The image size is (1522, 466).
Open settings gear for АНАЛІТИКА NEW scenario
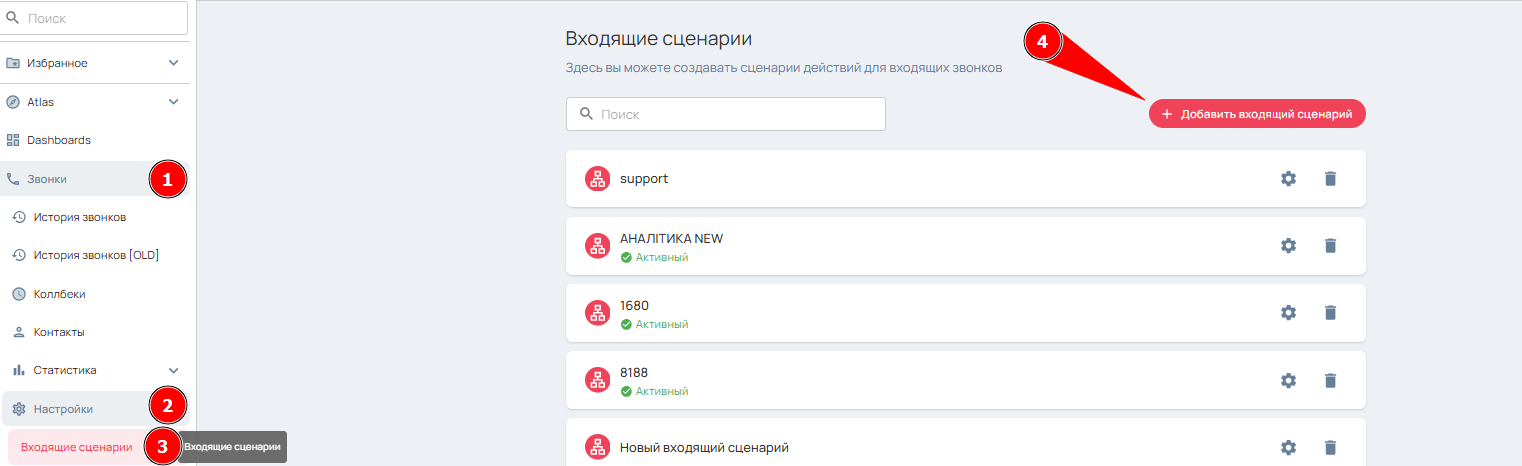[1288, 246]
